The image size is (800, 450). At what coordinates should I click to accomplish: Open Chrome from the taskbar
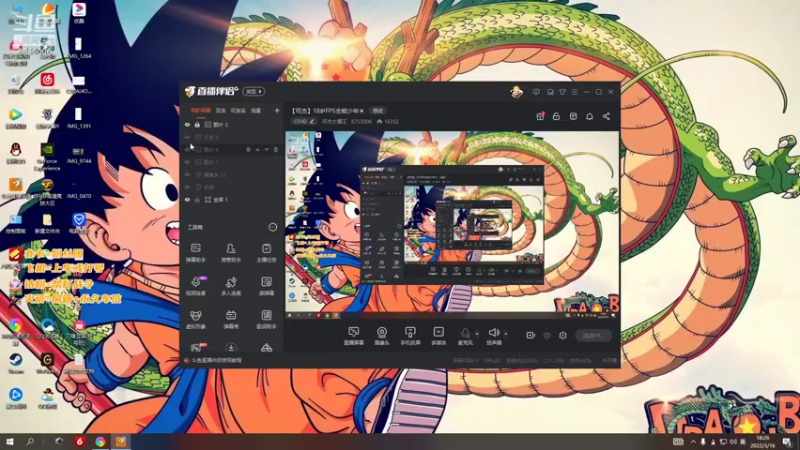click(100, 441)
